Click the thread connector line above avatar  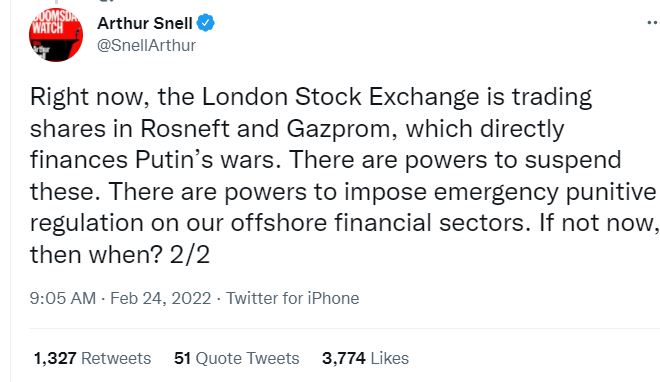(x=56, y=2)
